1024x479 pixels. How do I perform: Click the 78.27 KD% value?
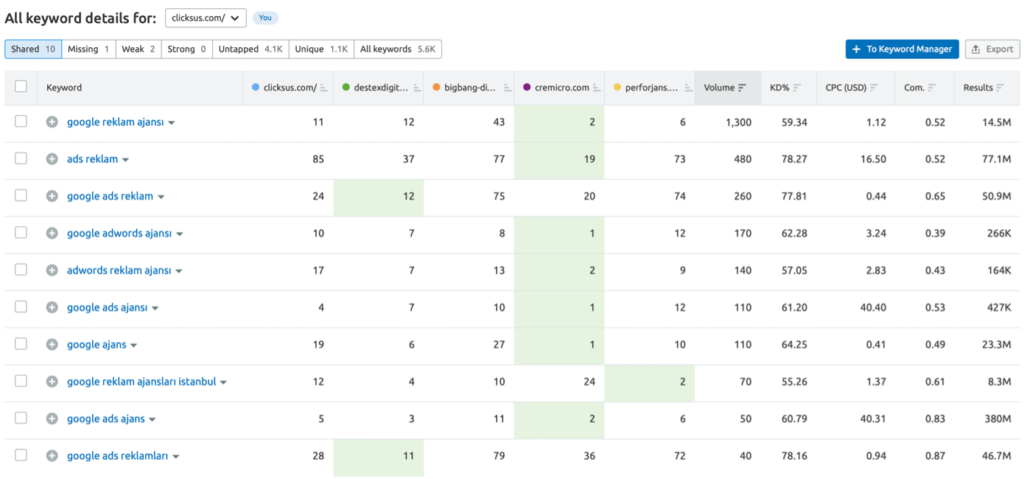[x=795, y=159]
